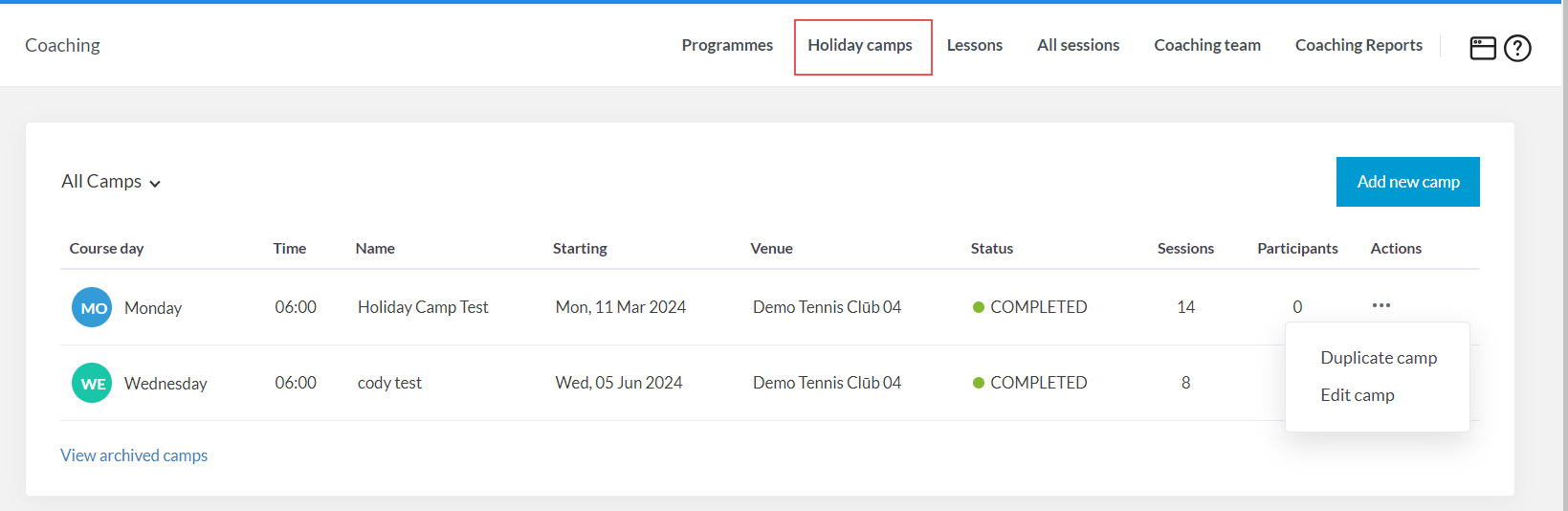Open actions ellipsis for Holiday Camp Test
This screenshot has width=1568, height=511.
tap(1380, 305)
